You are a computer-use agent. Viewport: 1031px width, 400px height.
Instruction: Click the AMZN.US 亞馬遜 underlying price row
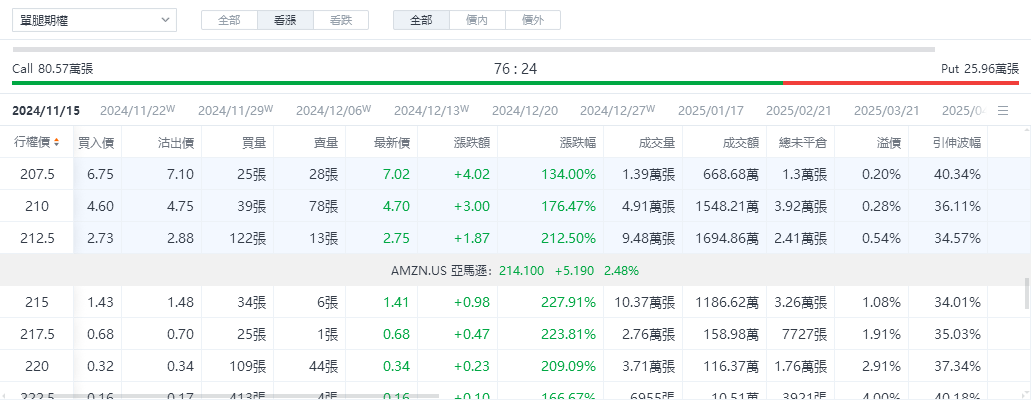515,270
